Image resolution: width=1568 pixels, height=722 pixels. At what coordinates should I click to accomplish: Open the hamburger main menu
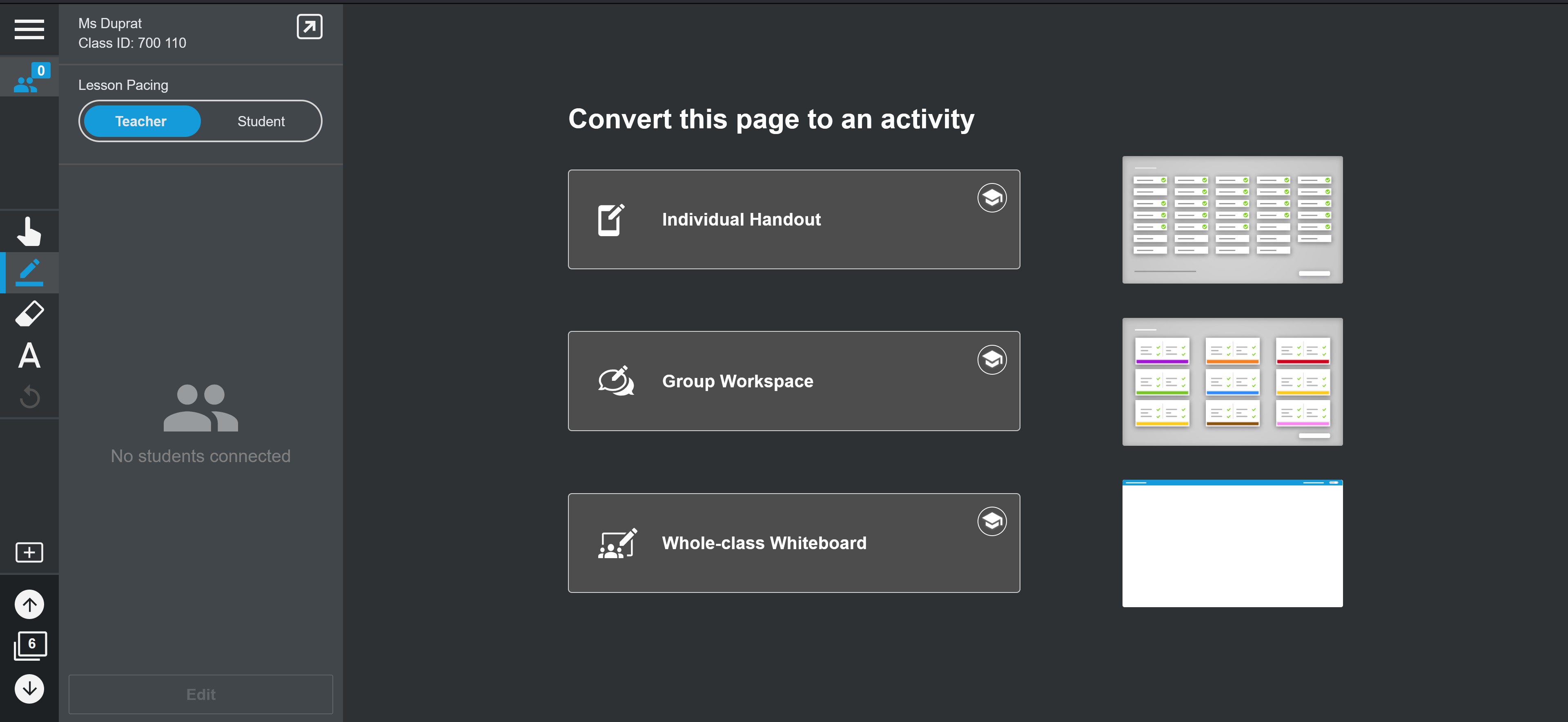pyautogui.click(x=29, y=29)
